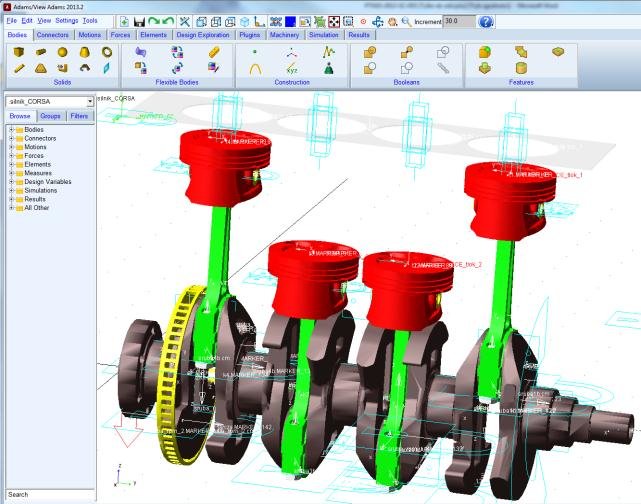Click the right-curving green arrow icon
Screen dimensions: 641x504
pyautogui.click(x=154, y=21)
